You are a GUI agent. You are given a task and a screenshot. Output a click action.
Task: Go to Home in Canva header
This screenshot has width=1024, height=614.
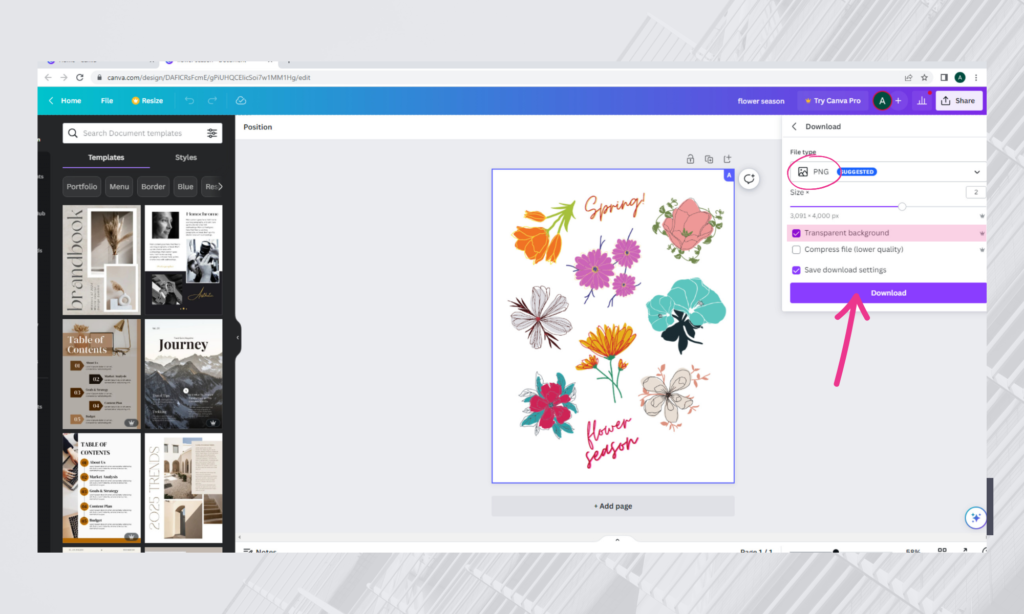coord(71,101)
